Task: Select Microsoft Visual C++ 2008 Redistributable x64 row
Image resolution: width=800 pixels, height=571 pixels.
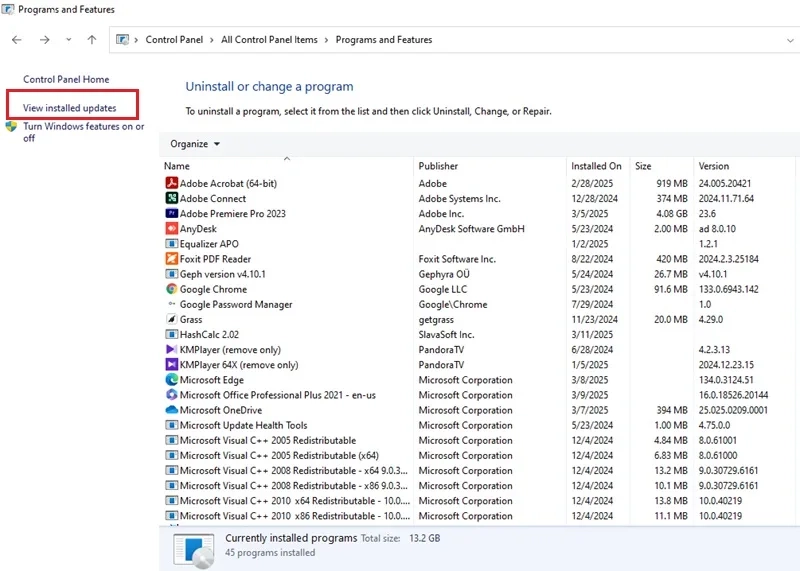Action: (x=477, y=470)
